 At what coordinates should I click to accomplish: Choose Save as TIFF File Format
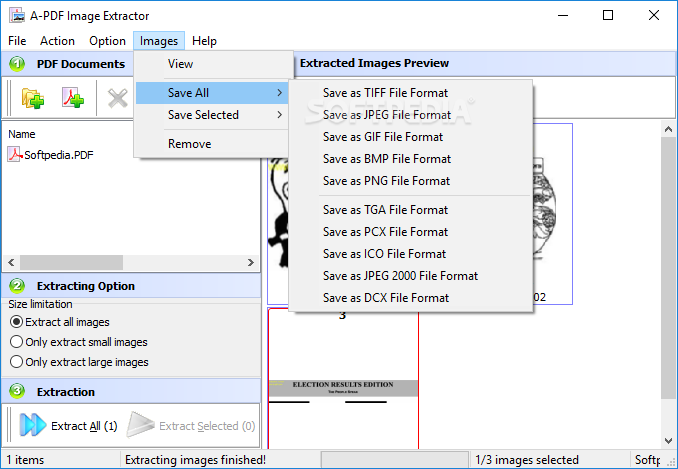[x=410, y=93]
